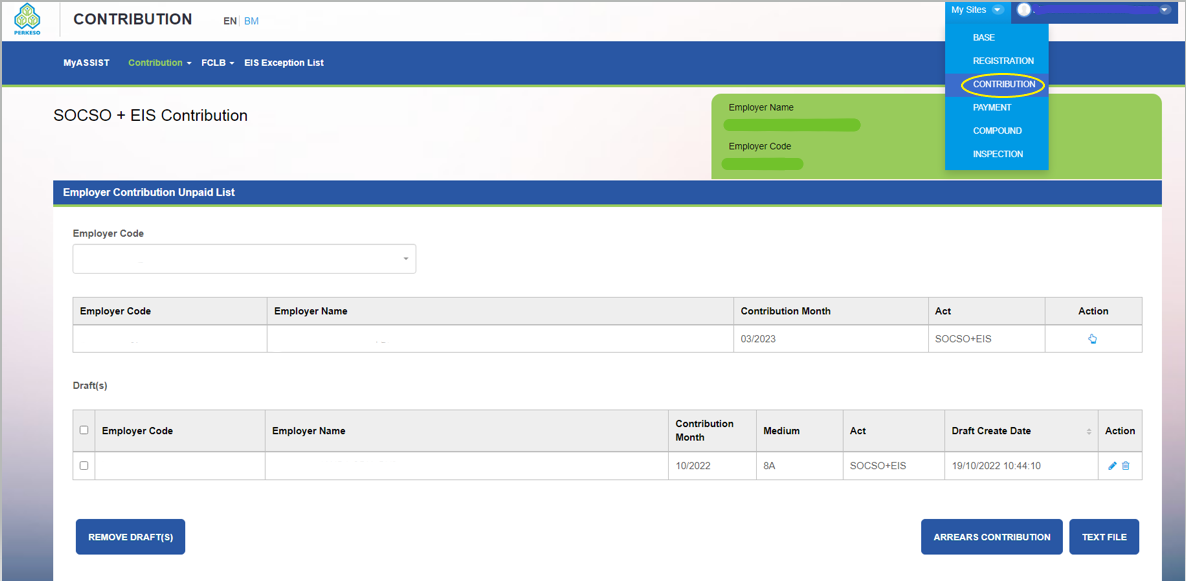Select INSPECTION from My Sites menu
Image resolution: width=1186 pixels, height=581 pixels.
[998, 154]
